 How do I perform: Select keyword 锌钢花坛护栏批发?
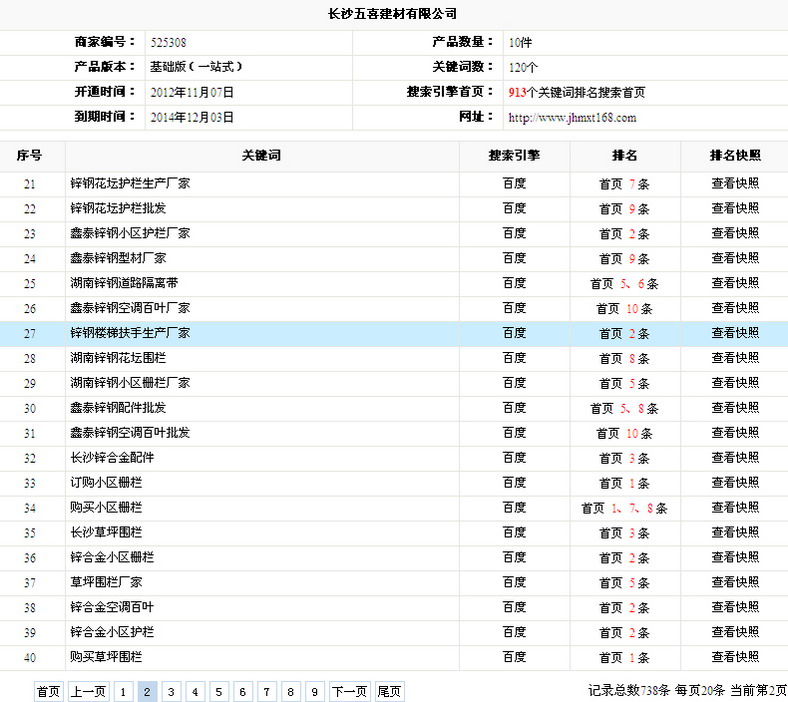click(x=118, y=209)
